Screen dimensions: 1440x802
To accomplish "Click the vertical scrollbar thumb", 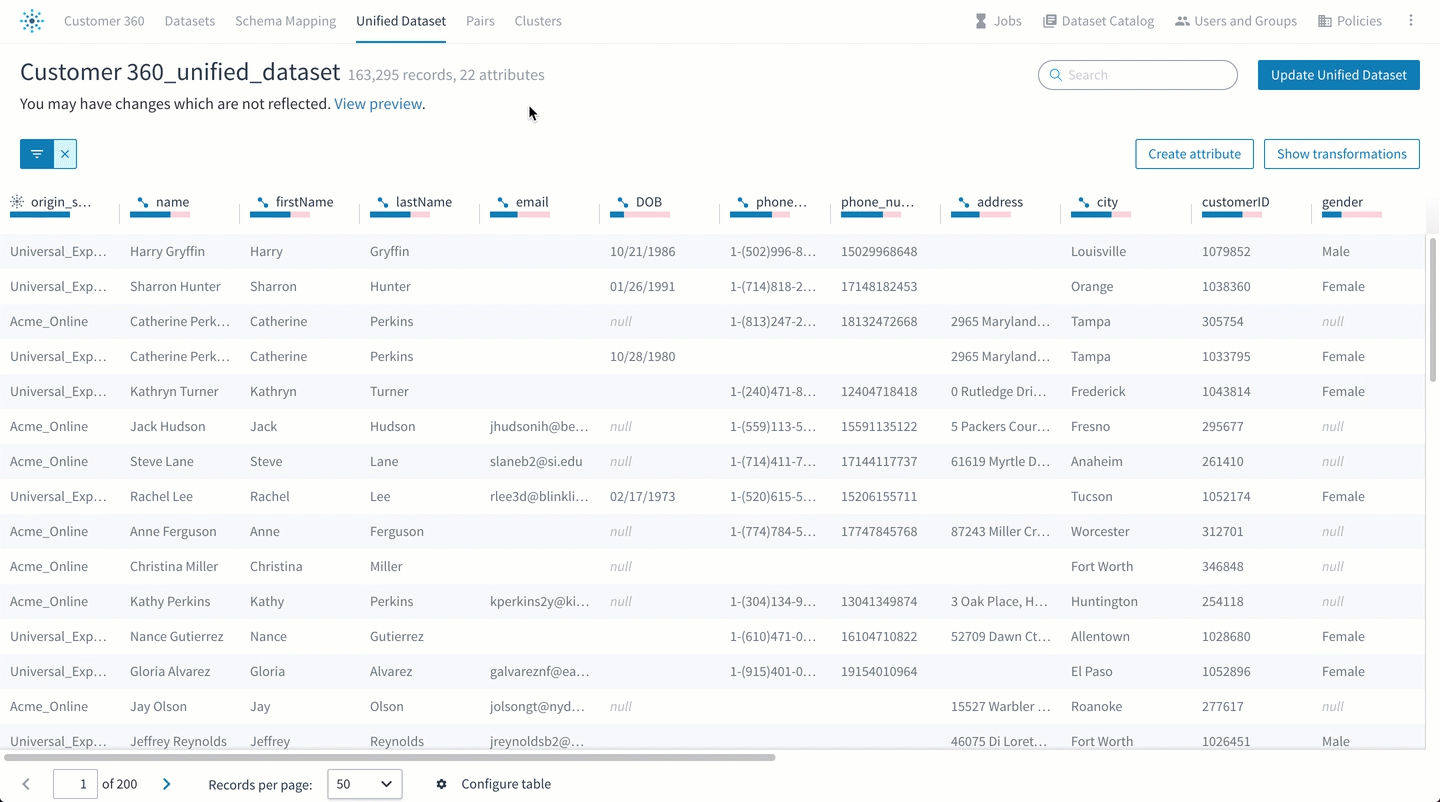I will pyautogui.click(x=1433, y=308).
